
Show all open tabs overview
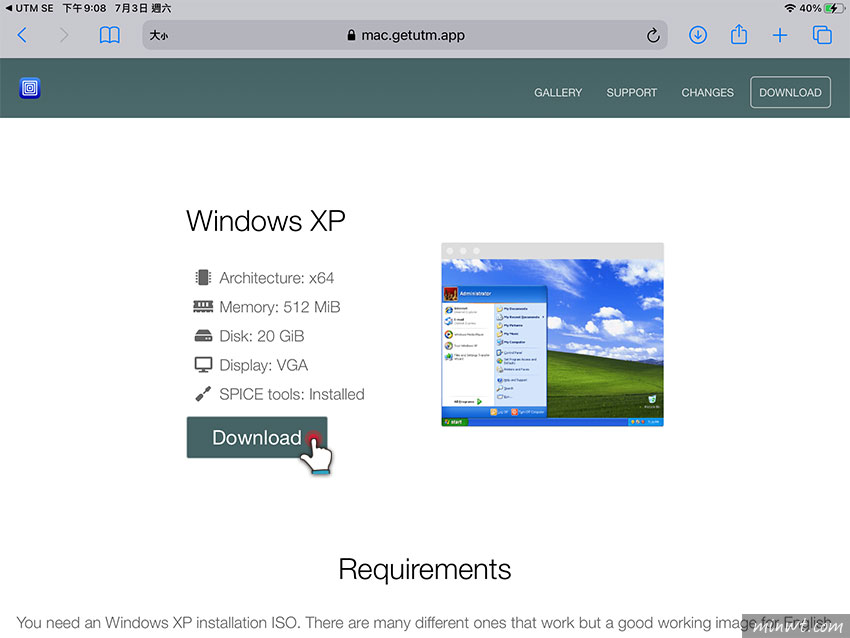pyautogui.click(x=822, y=35)
